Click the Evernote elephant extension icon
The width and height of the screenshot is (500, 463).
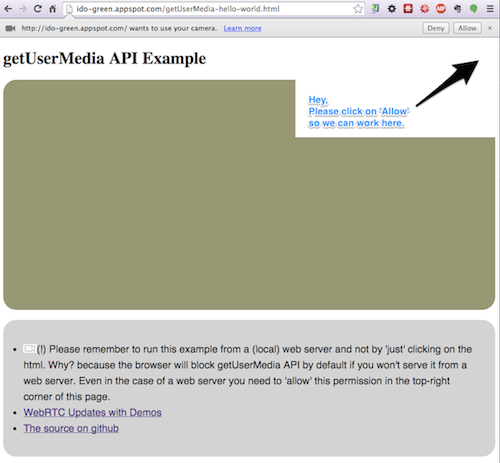[457, 9]
